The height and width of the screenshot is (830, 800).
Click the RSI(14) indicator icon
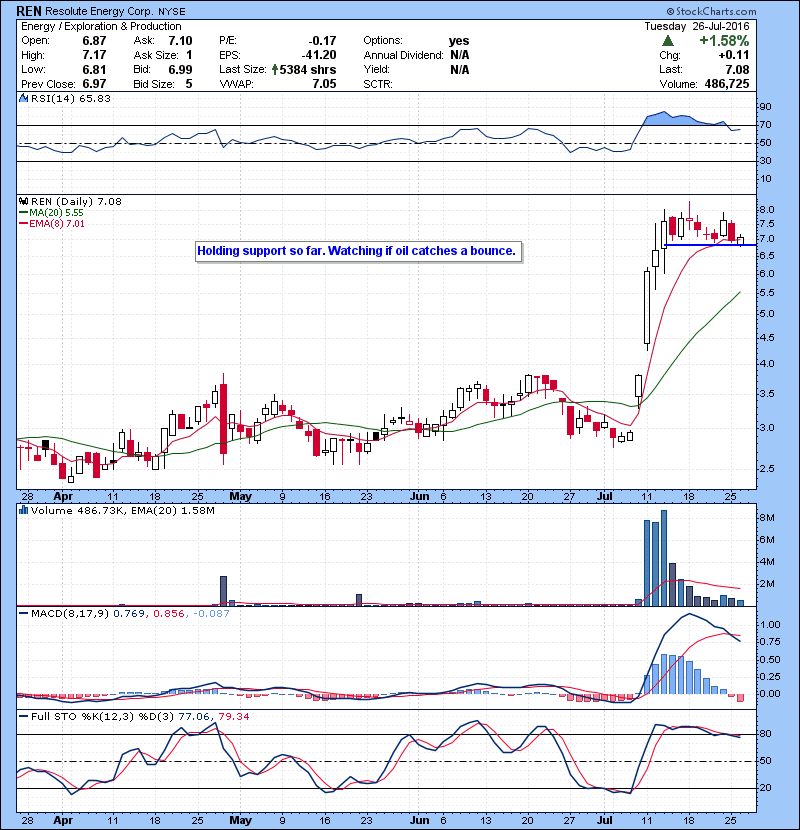click(x=23, y=98)
